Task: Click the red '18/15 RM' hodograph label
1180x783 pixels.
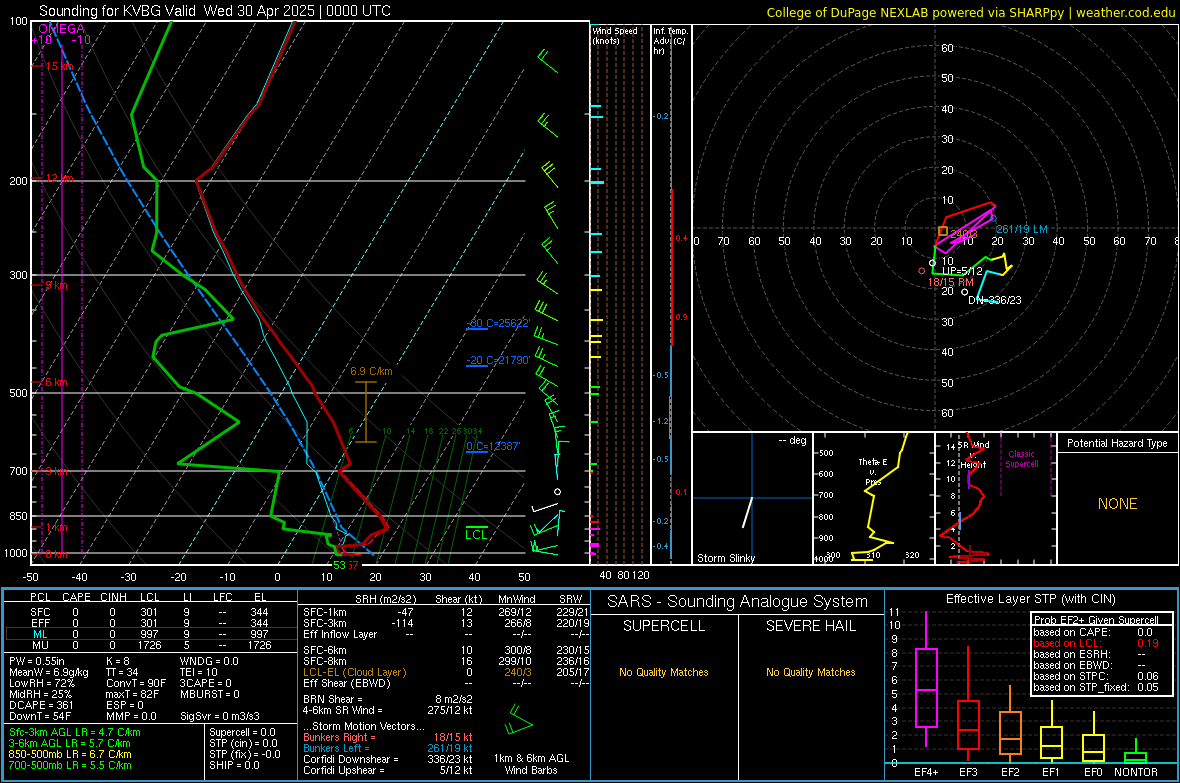Action: point(950,282)
